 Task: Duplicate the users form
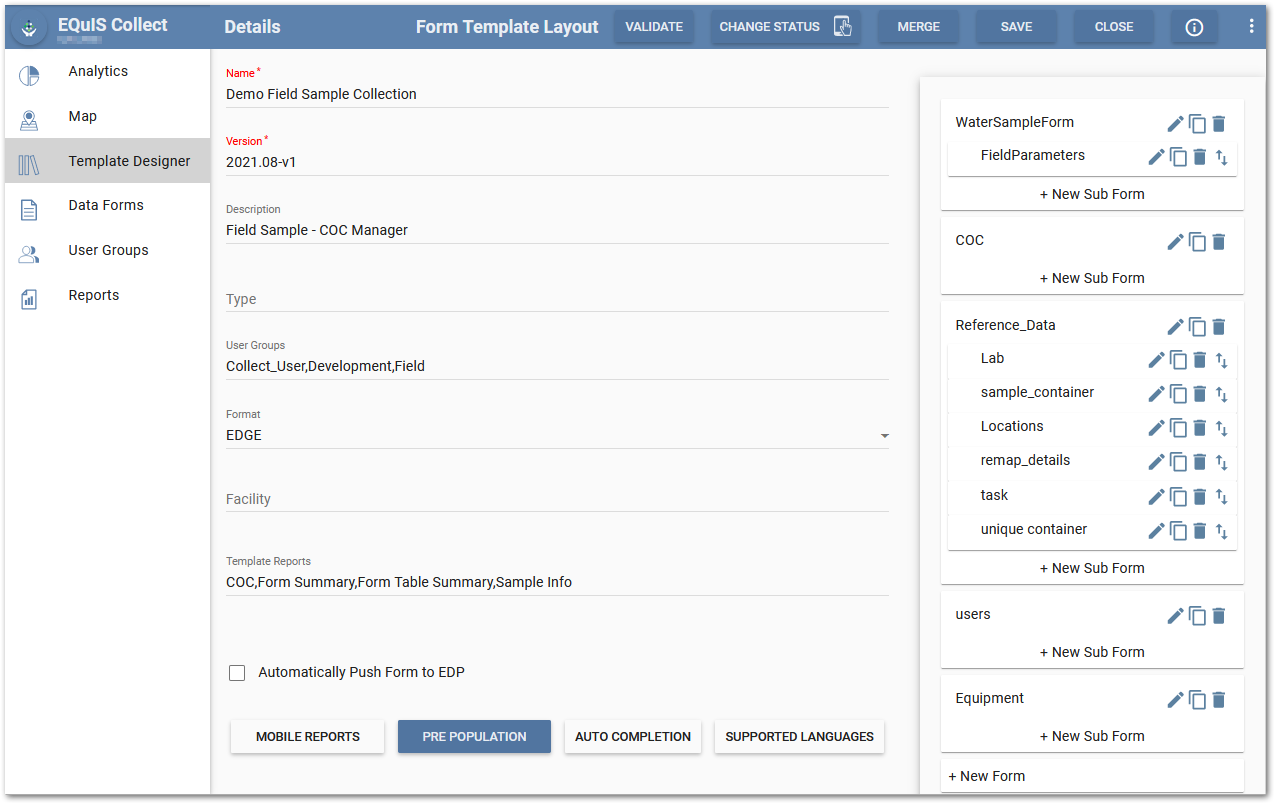(1198, 615)
